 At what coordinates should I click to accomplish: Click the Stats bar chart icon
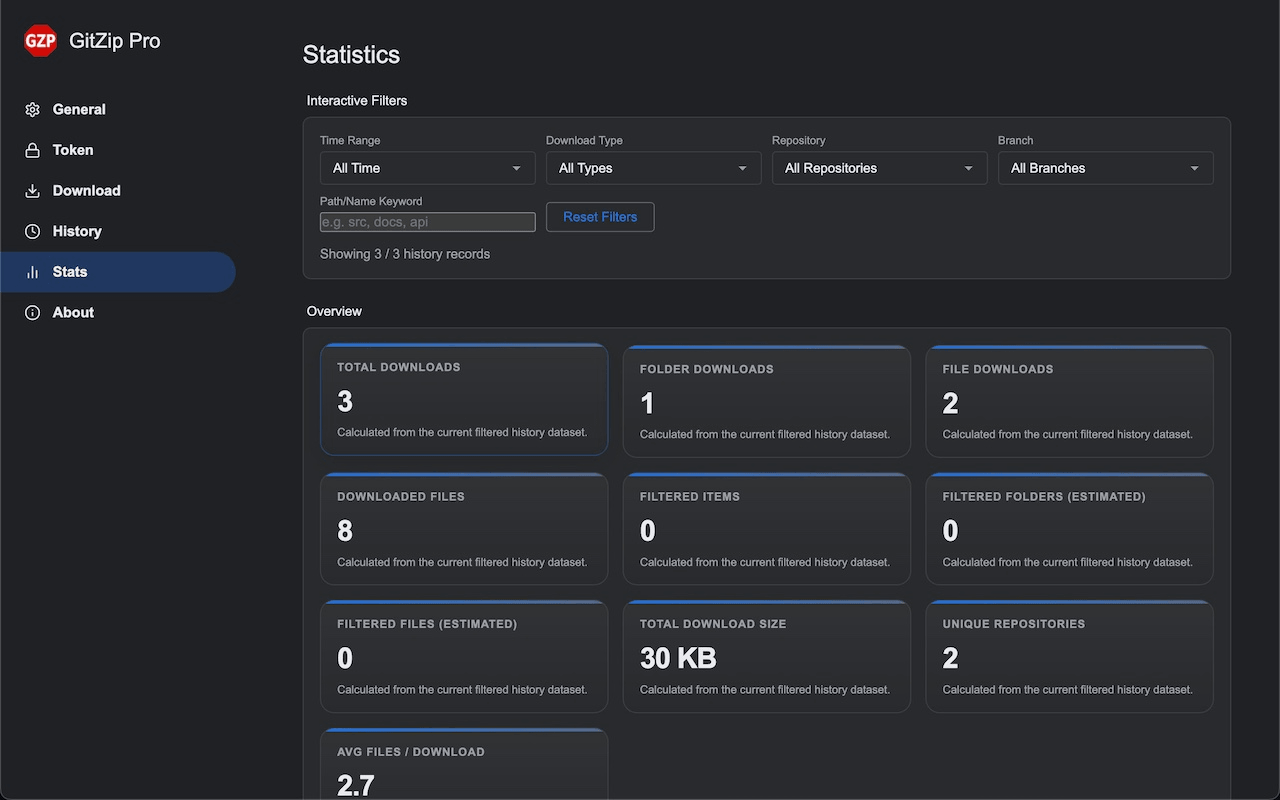pyautogui.click(x=33, y=272)
